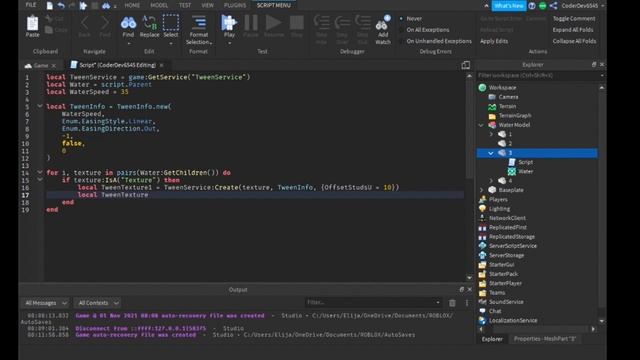The image size is (640, 360).
Task: Click Expand All Folds
Action: click(573, 30)
